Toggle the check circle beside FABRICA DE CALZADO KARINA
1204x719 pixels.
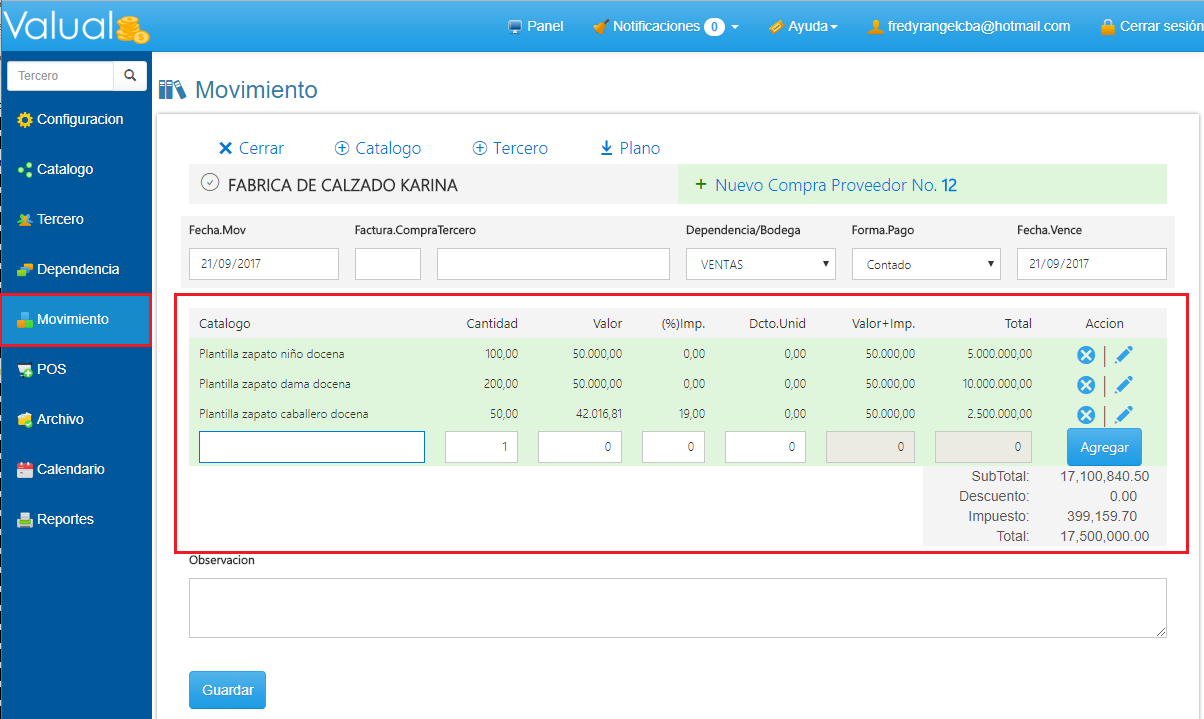[209, 183]
